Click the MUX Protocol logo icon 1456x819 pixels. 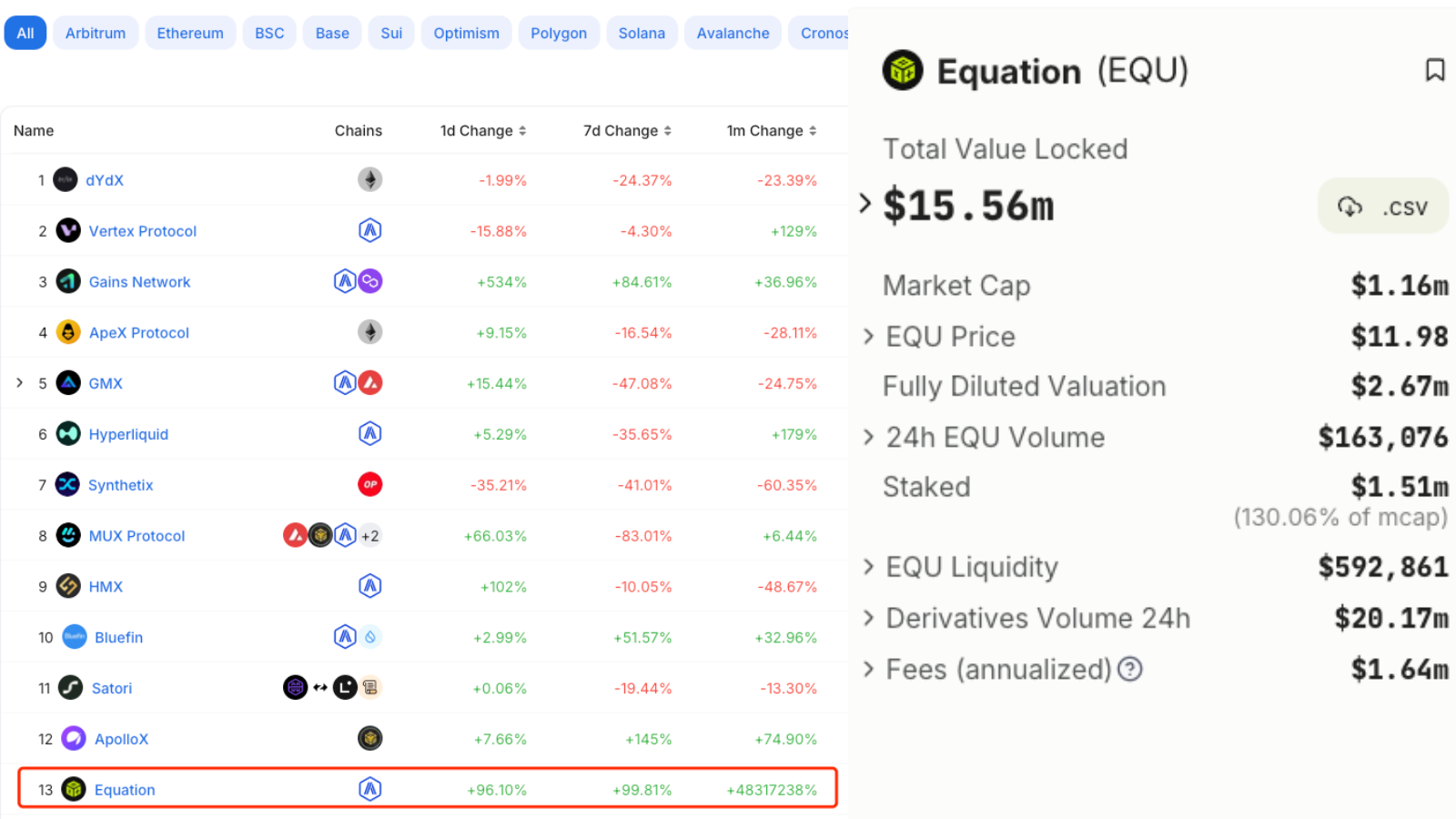tap(68, 535)
